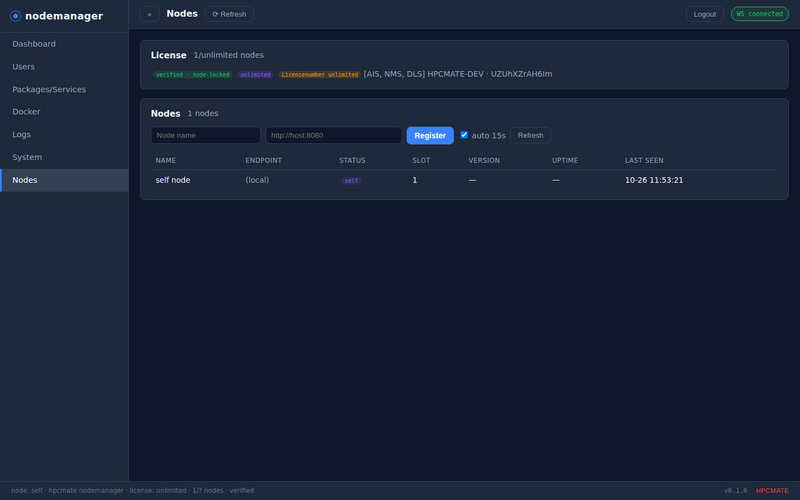
Task: Click the NAME column header
Action: pos(166,160)
